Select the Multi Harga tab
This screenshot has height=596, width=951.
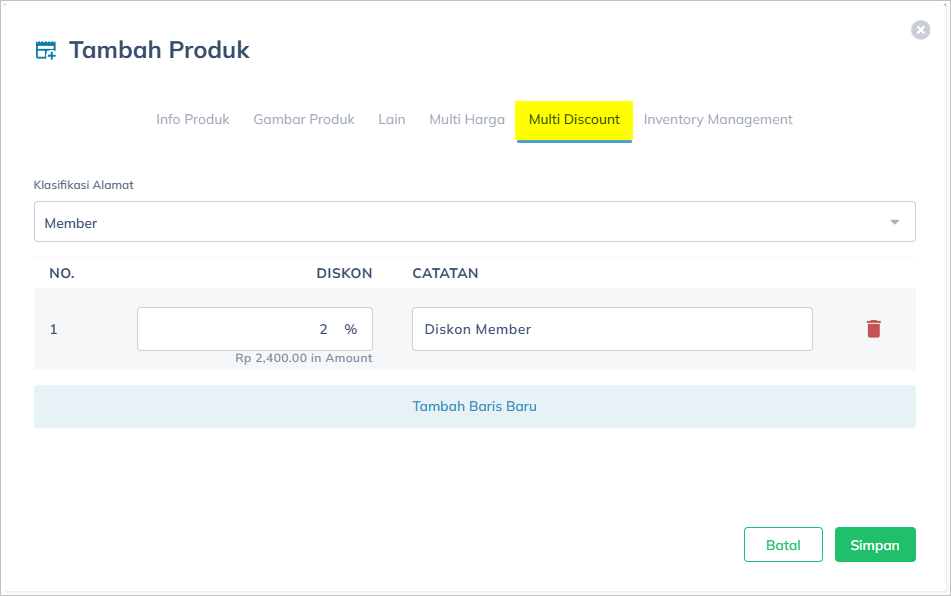tap(467, 119)
